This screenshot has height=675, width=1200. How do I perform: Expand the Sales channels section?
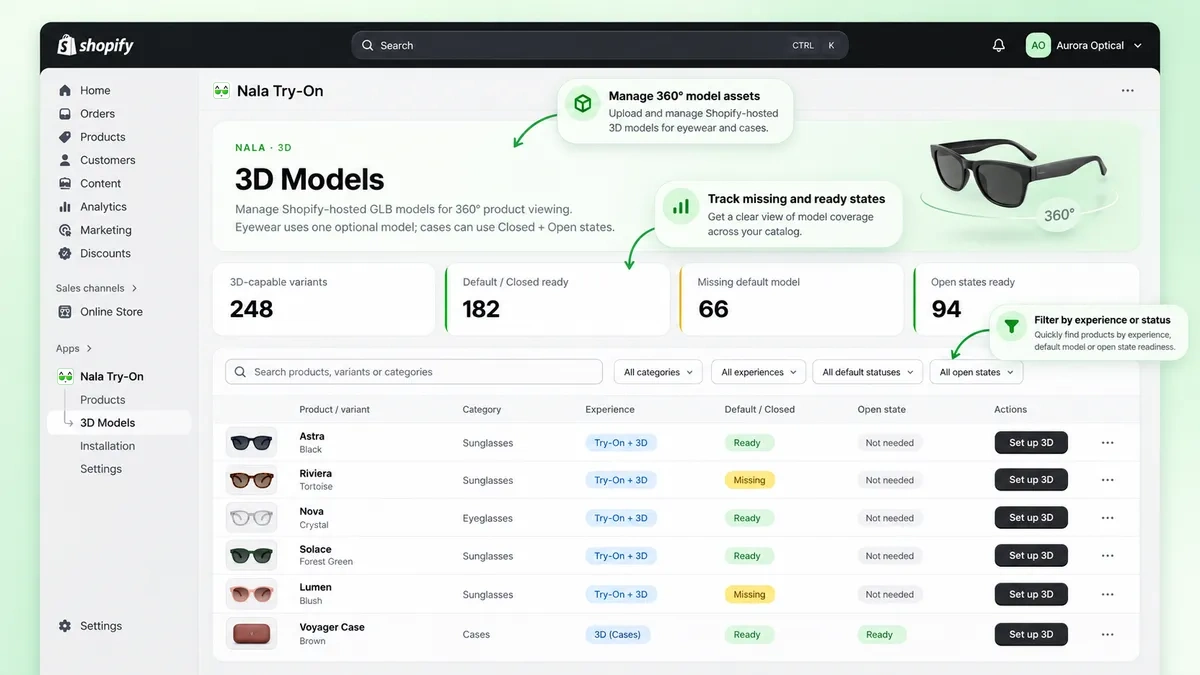coord(97,288)
